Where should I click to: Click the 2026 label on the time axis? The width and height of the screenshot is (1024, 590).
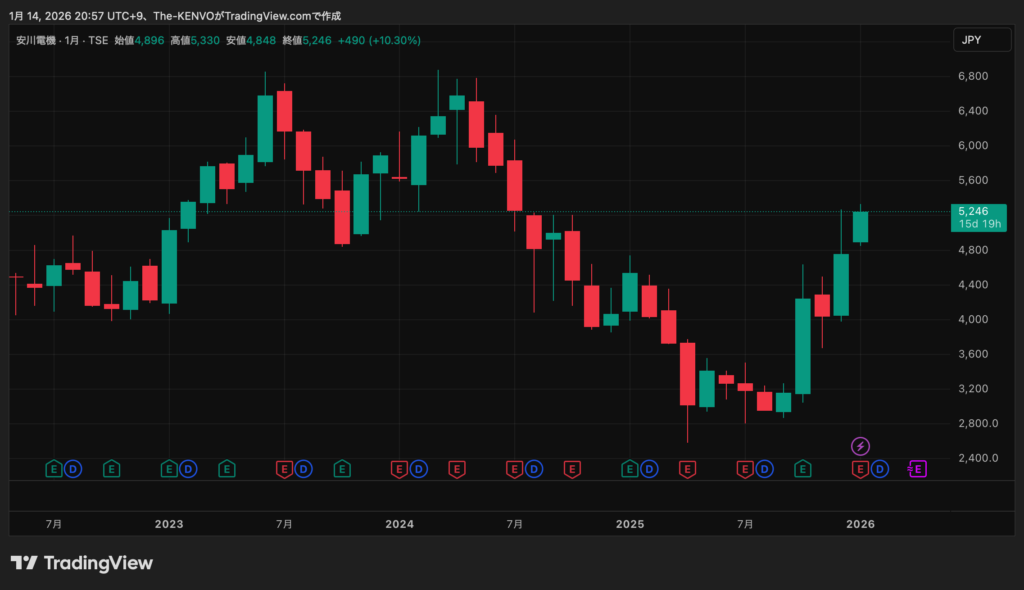(x=860, y=524)
